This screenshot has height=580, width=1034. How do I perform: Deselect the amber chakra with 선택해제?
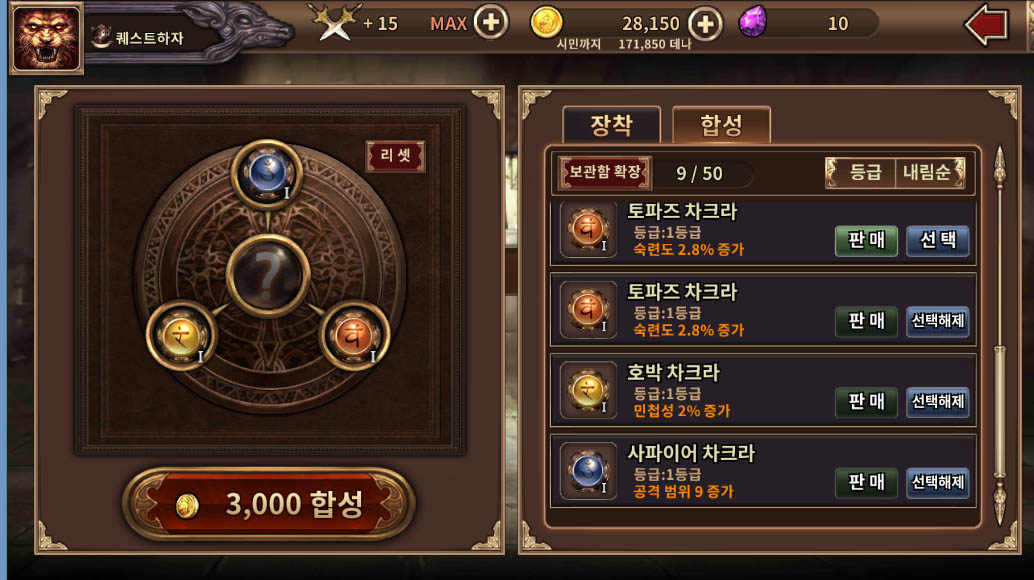click(x=937, y=401)
